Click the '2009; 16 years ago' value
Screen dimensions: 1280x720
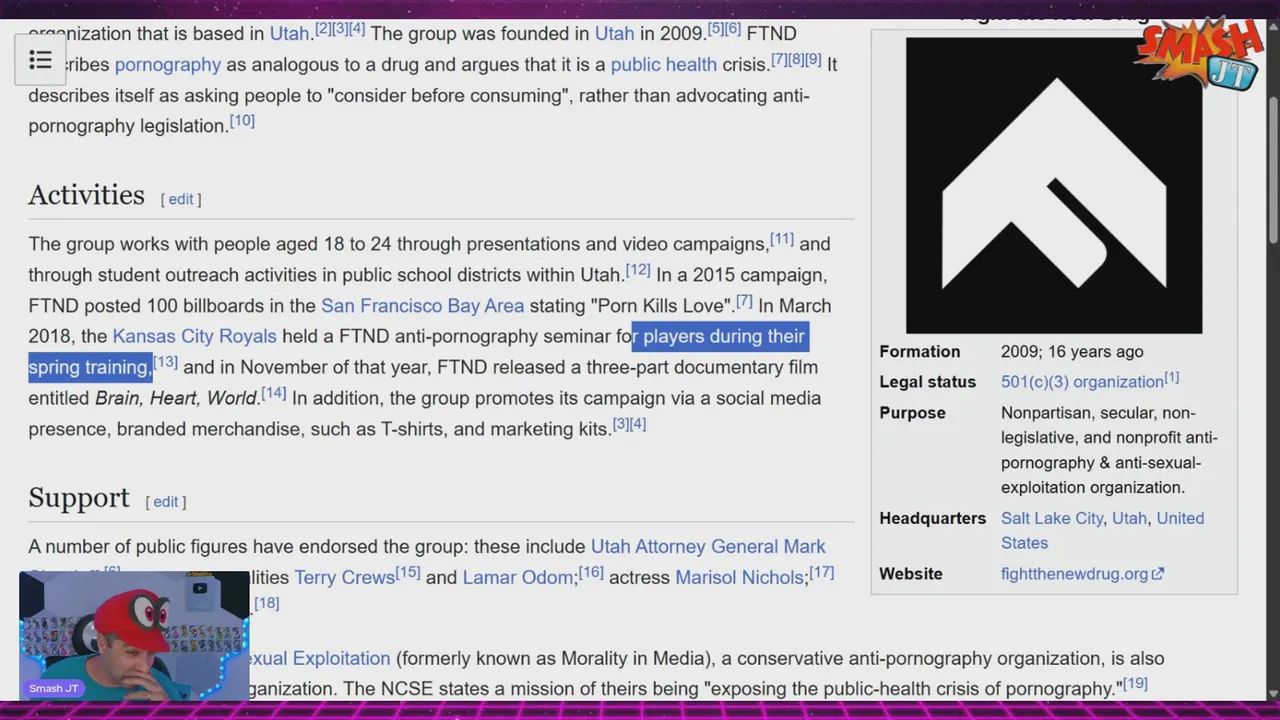coord(1072,351)
